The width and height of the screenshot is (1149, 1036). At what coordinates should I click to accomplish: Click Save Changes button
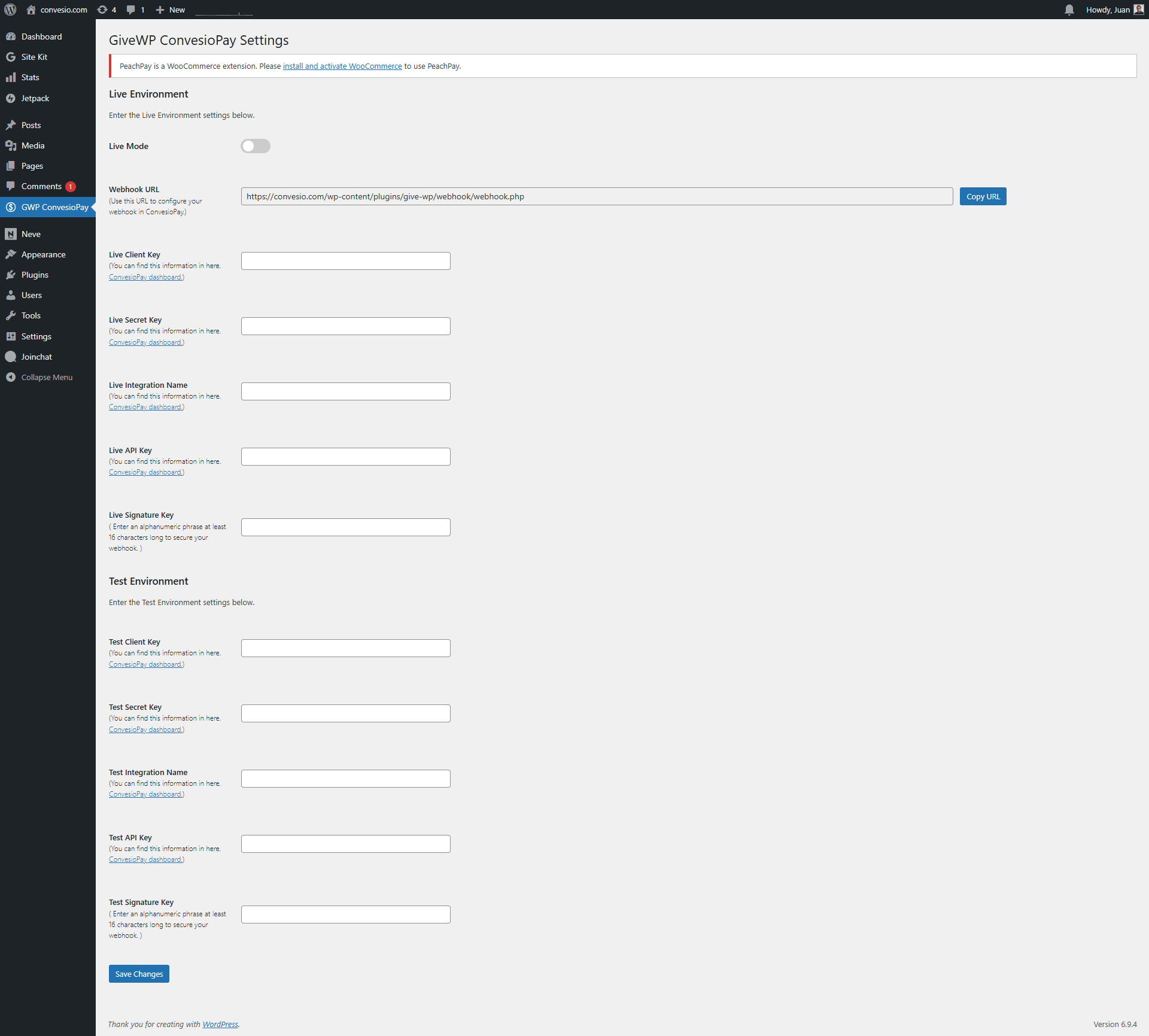[139, 974]
